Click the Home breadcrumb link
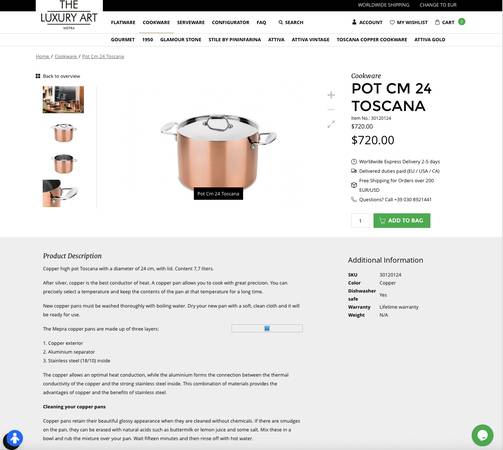503x450 pixels. 42,57
